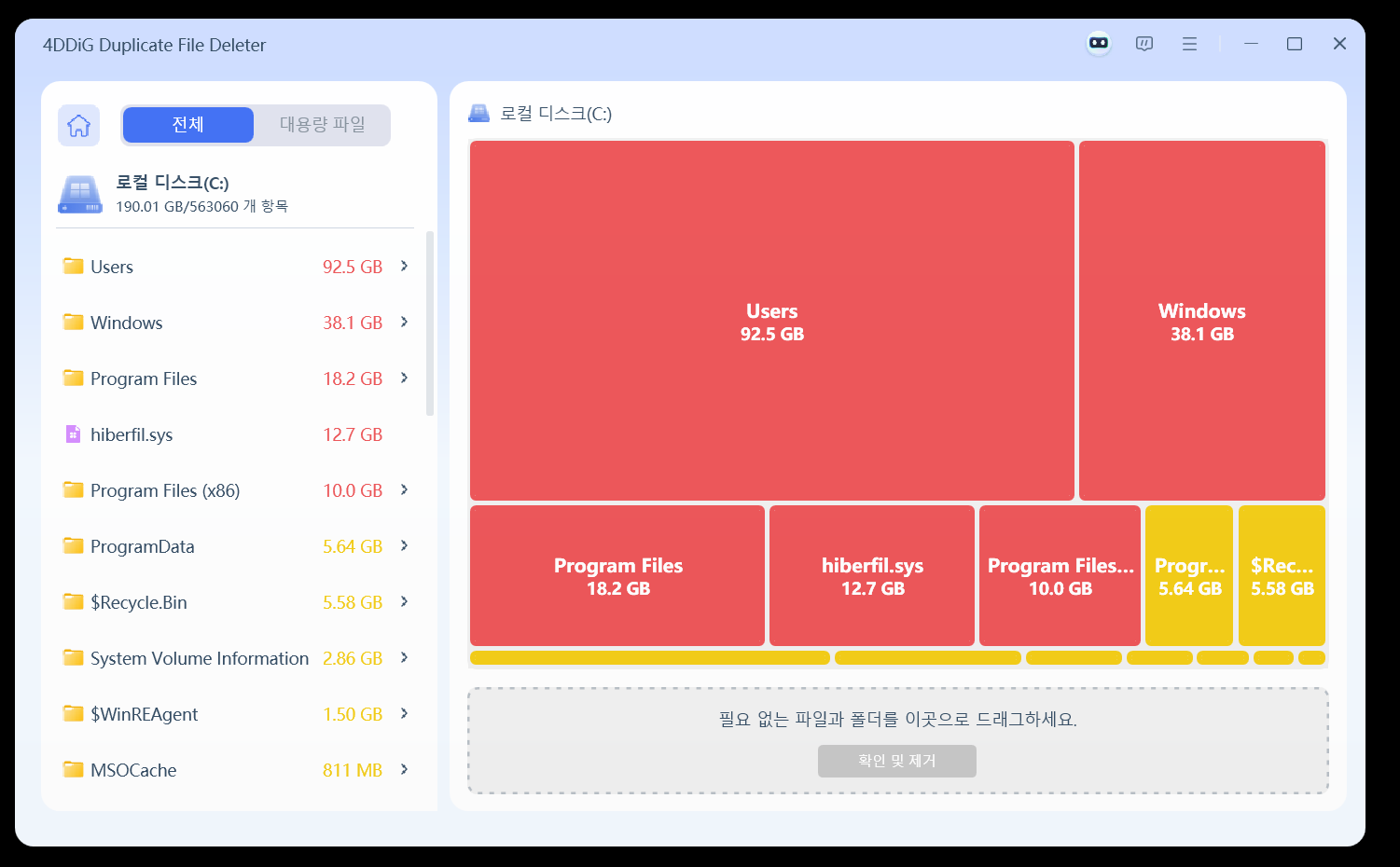Maximize the 4DDiG window
This screenshot has height=867, width=1400.
1295,44
